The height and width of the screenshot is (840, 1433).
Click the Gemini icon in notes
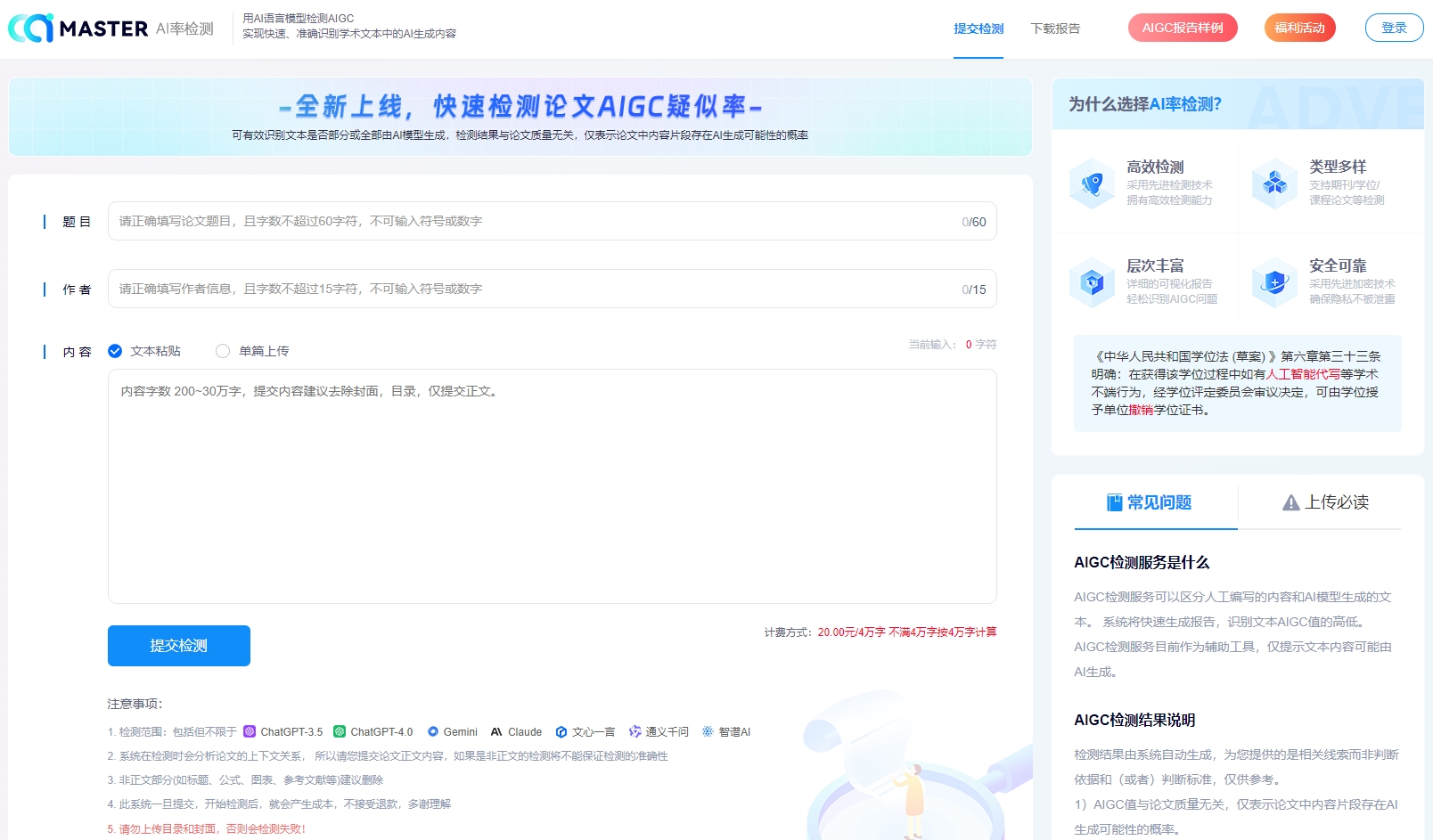433,731
